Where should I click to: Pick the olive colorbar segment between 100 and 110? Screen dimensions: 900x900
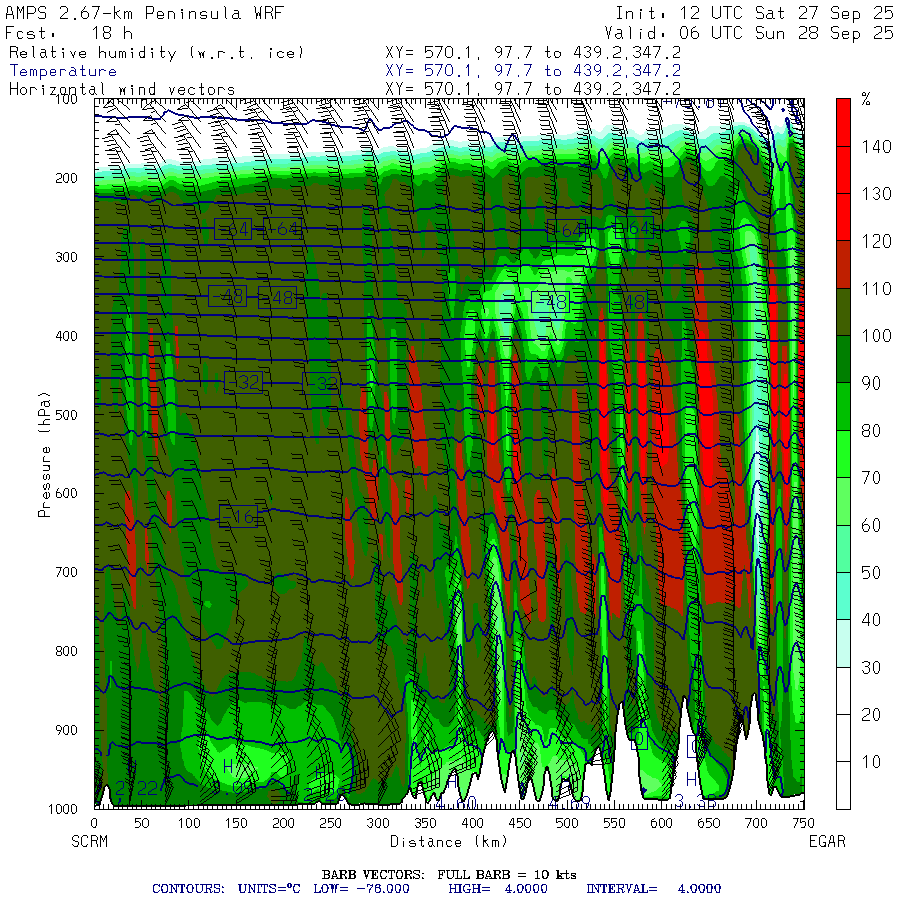pos(843,312)
